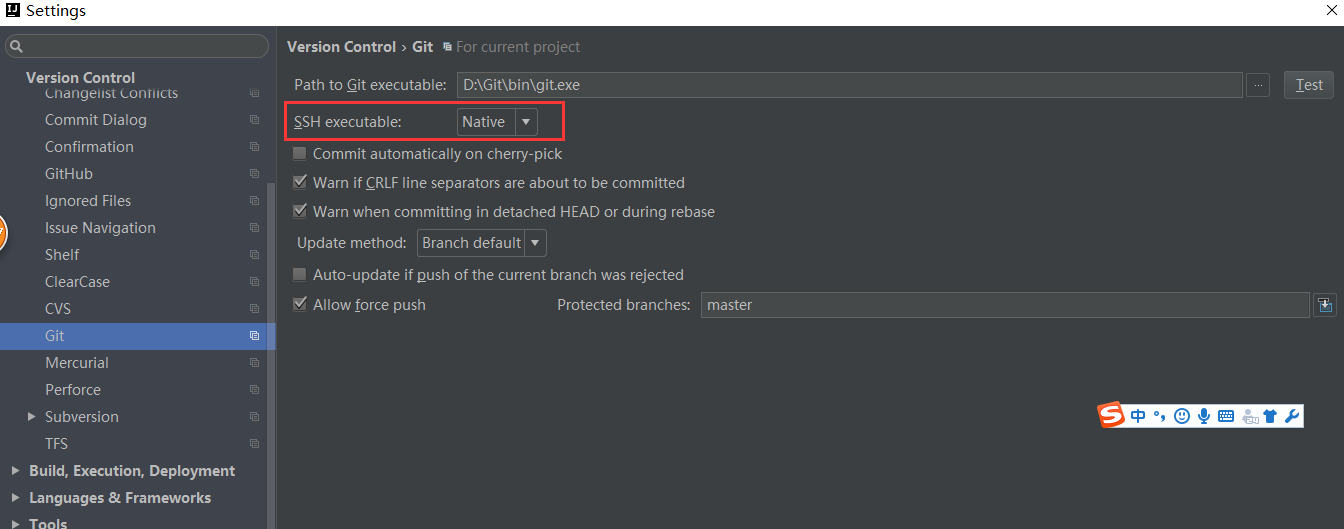
Task: Toggle Chinese input mode 中 in IME bar
Action: click(x=1138, y=415)
